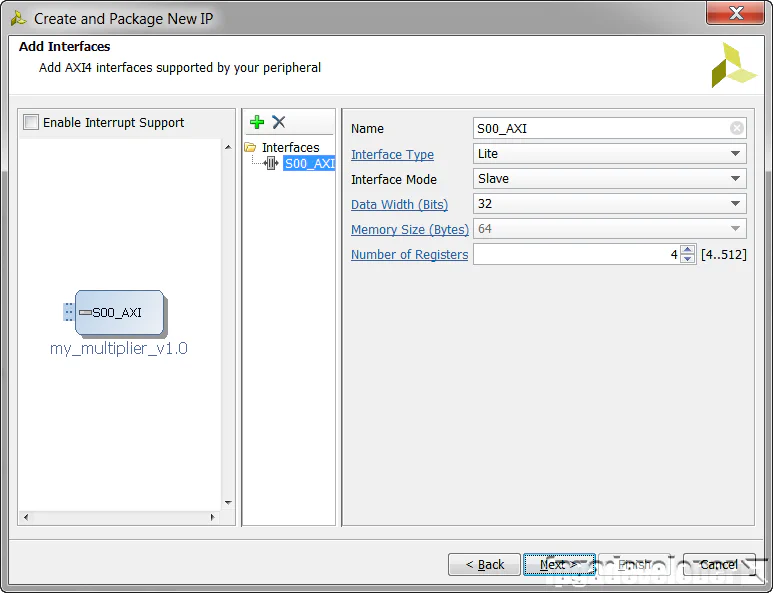Open the Data Width (Bits) link
The image size is (773, 593).
[x=399, y=205]
